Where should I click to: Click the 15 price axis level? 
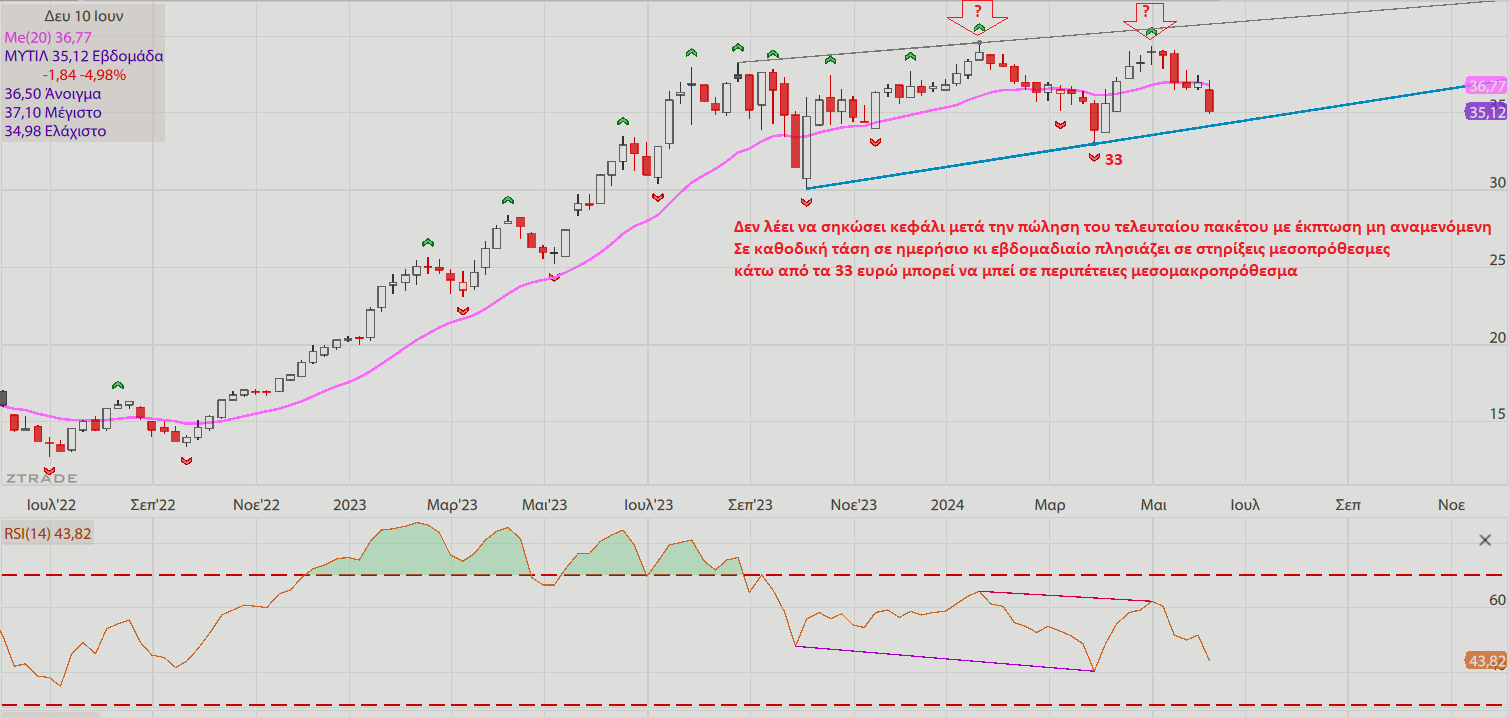pyautogui.click(x=1498, y=414)
